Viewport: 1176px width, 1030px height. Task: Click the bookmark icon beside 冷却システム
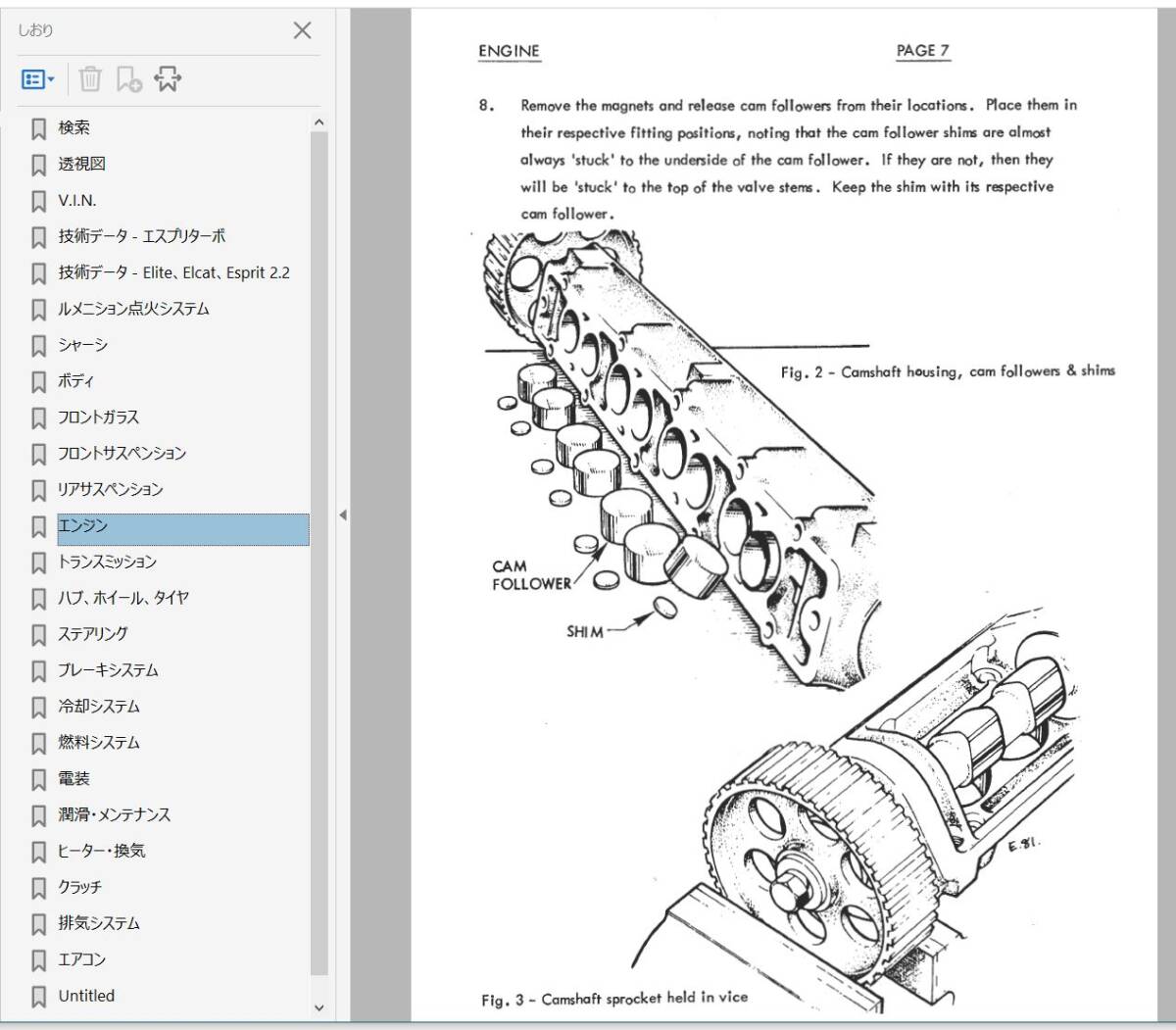click(38, 708)
